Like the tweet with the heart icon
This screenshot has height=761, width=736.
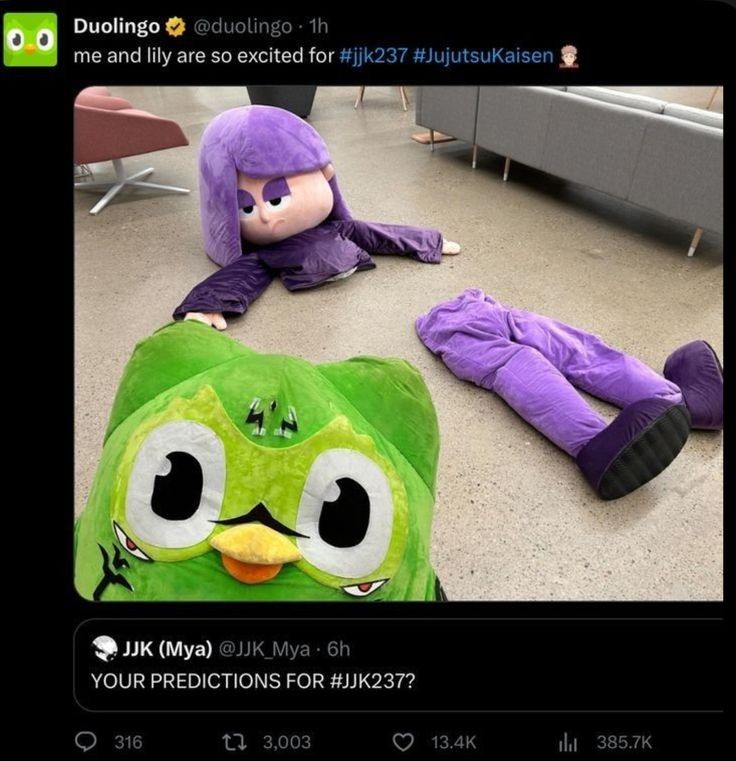pos(403,741)
